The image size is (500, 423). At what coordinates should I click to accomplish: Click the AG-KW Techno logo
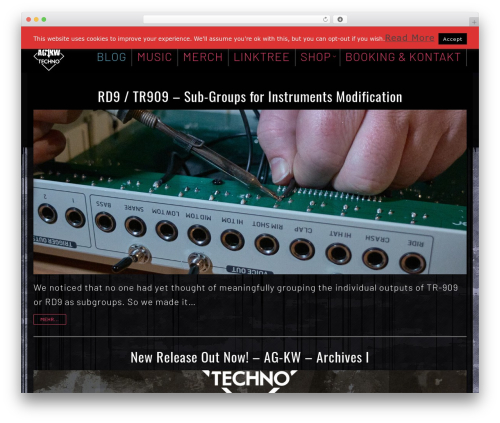(x=49, y=60)
